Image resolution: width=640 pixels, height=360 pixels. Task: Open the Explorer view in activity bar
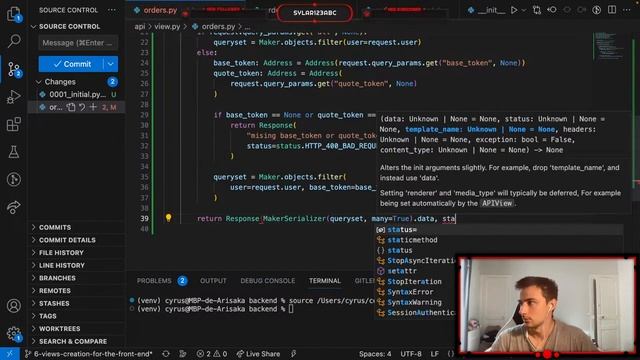(14, 13)
